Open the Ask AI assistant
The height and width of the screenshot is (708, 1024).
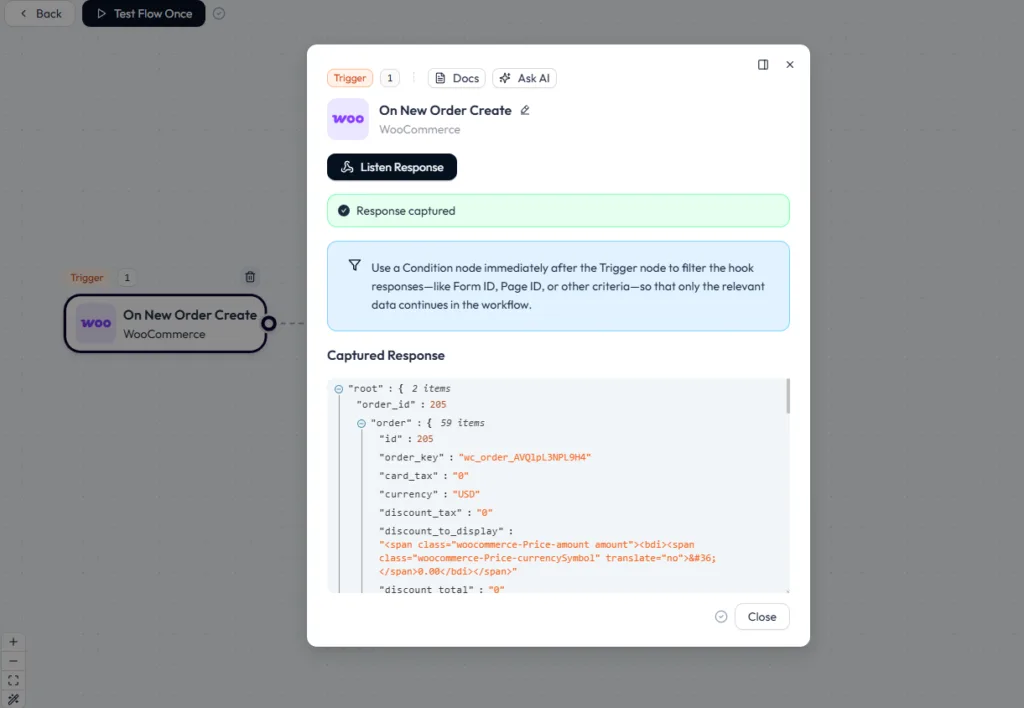click(524, 78)
